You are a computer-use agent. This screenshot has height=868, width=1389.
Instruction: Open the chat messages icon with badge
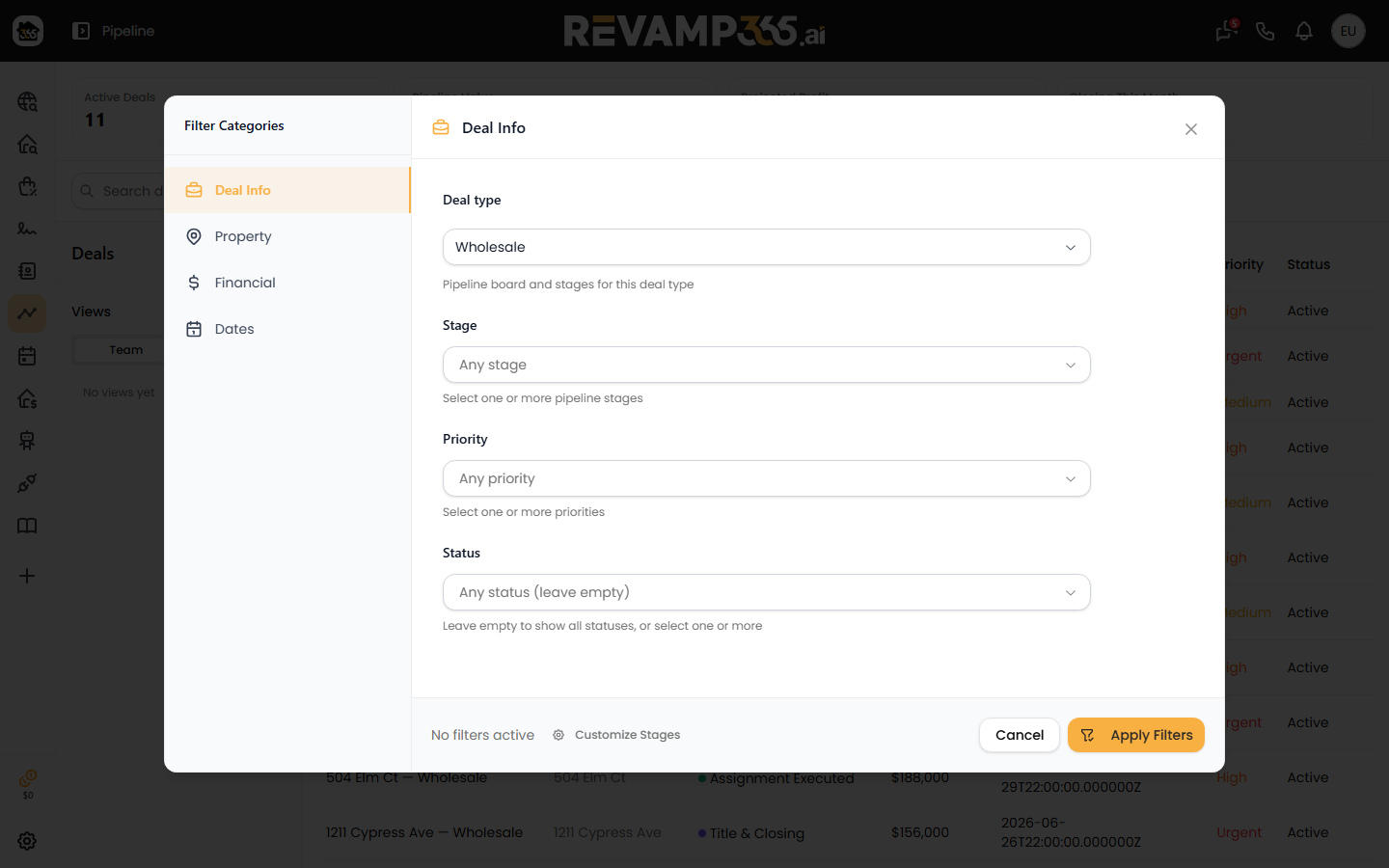point(1226,31)
